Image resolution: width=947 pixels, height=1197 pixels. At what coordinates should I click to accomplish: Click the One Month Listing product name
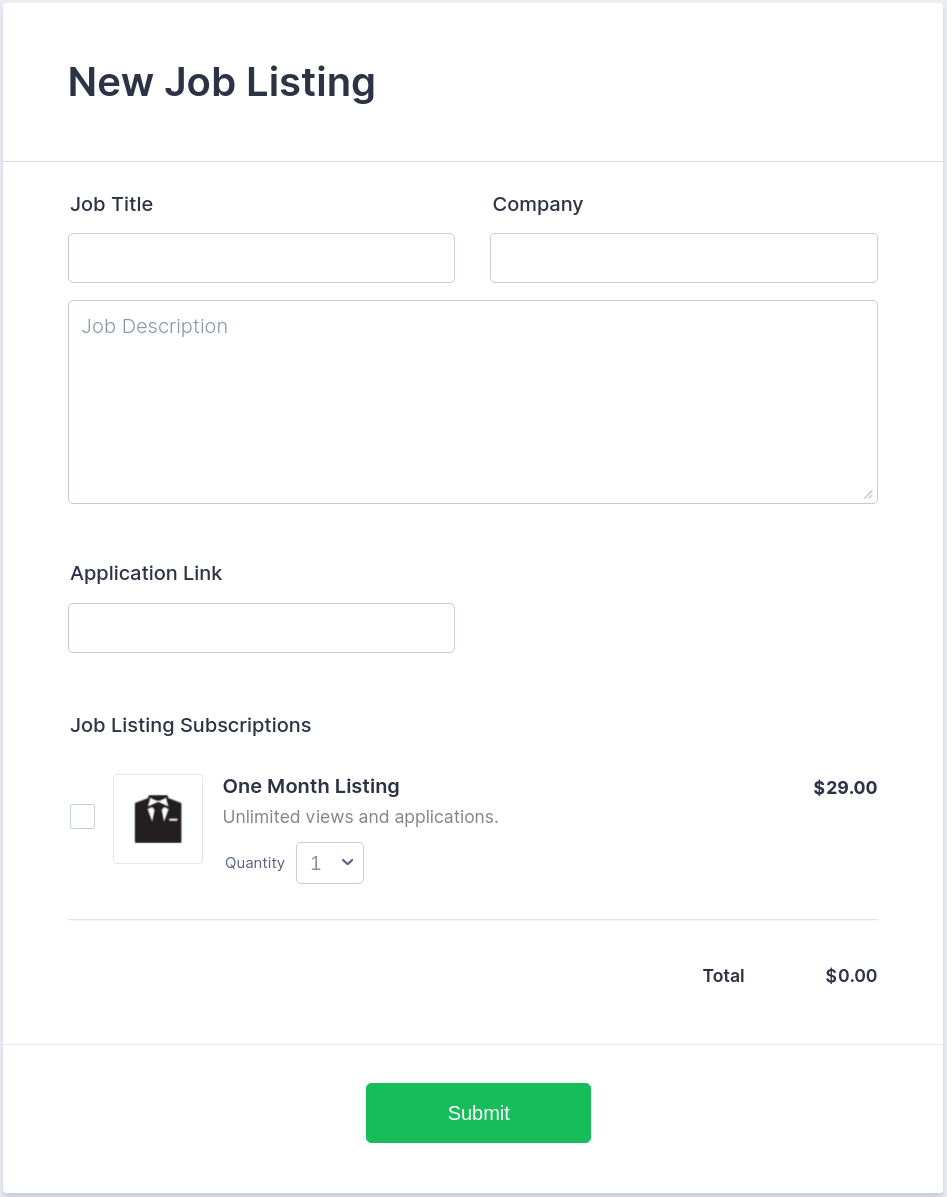tap(311, 786)
